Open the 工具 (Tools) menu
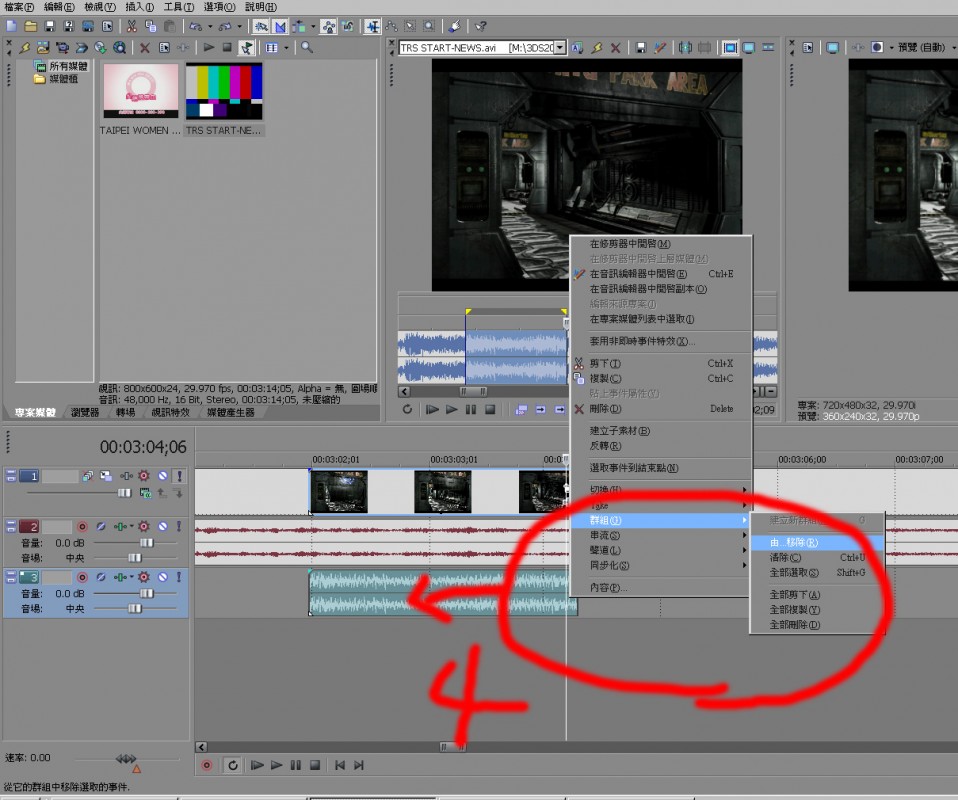The height and width of the screenshot is (800, 958). [179, 7]
